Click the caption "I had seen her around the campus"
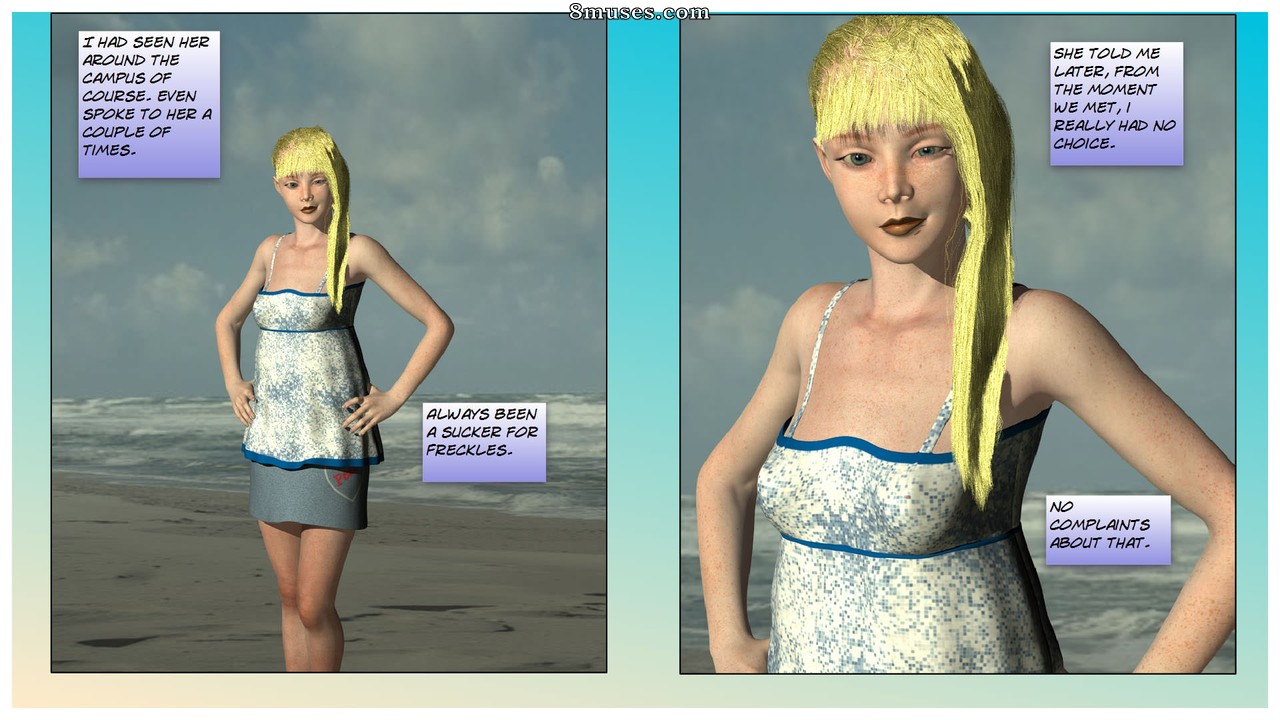Viewport: 1280px width, 720px height. [149, 105]
